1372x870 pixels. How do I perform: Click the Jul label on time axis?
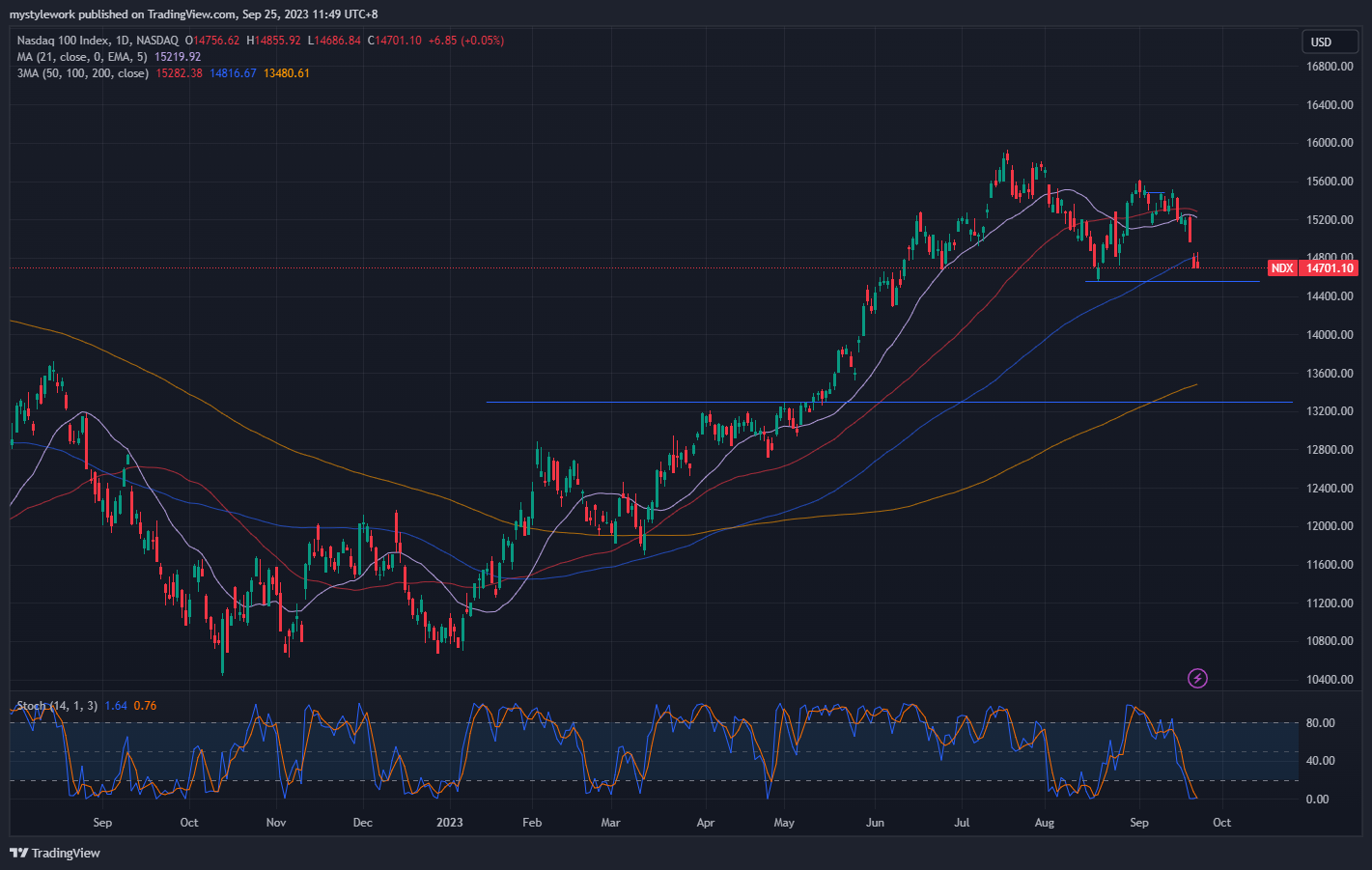[x=962, y=823]
